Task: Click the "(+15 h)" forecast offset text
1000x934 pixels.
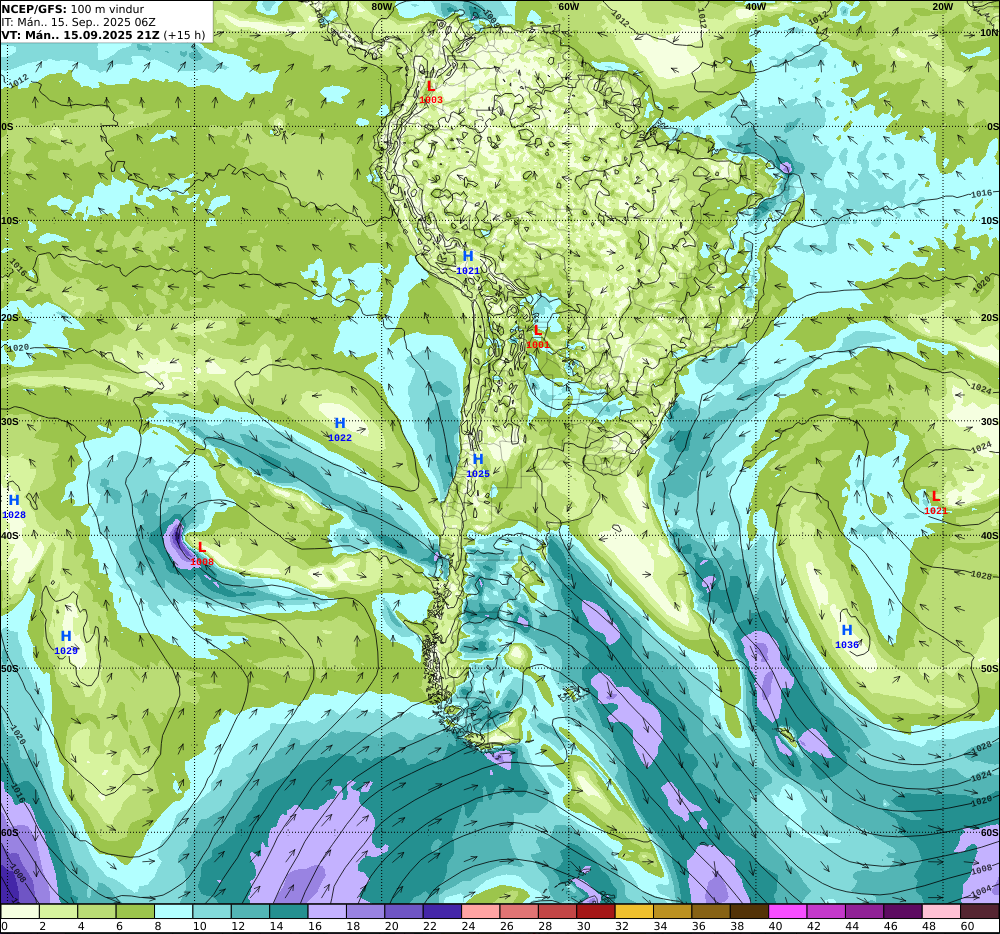Action: [184, 34]
